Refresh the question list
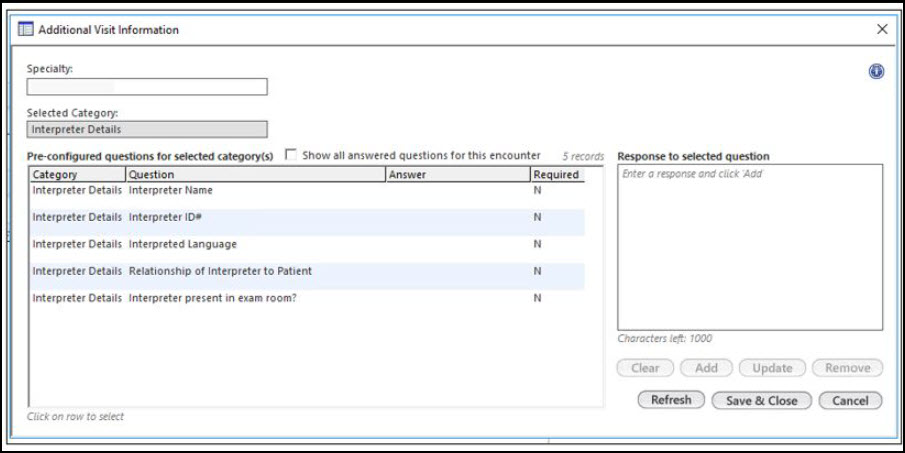 pyautogui.click(x=671, y=400)
